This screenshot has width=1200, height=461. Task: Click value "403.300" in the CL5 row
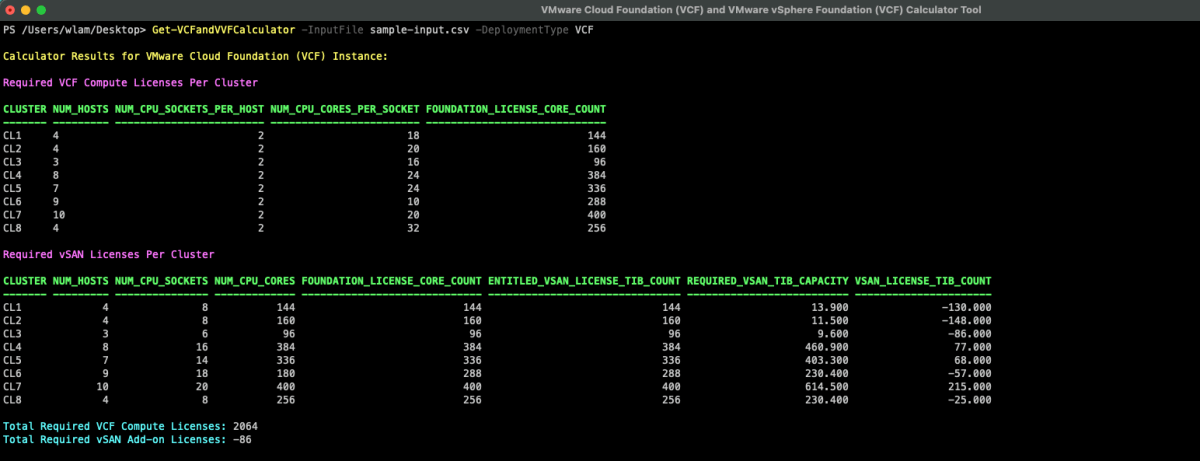(x=827, y=360)
